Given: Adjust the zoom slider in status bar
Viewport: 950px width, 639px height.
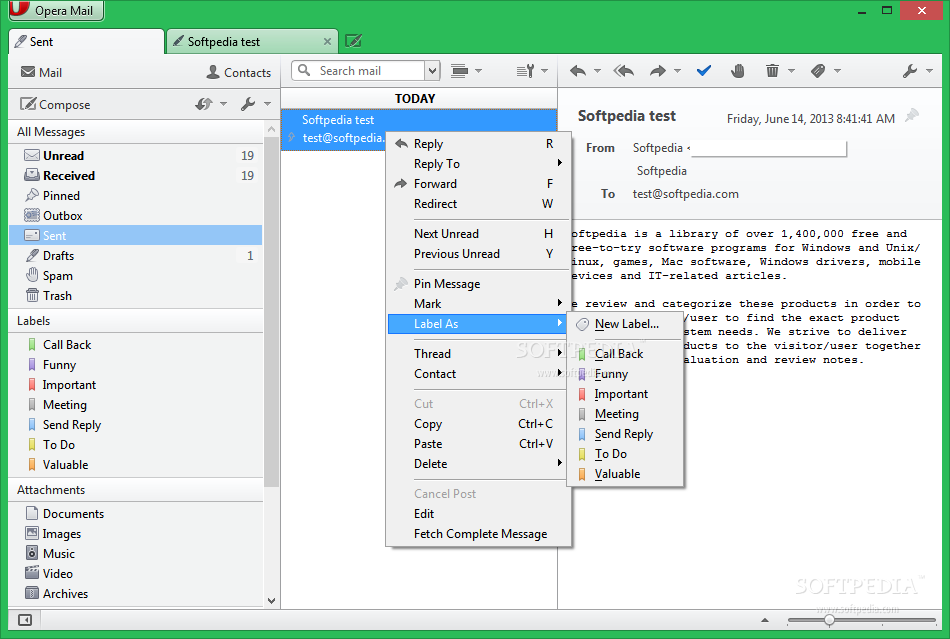Looking at the screenshot, I should 829,620.
